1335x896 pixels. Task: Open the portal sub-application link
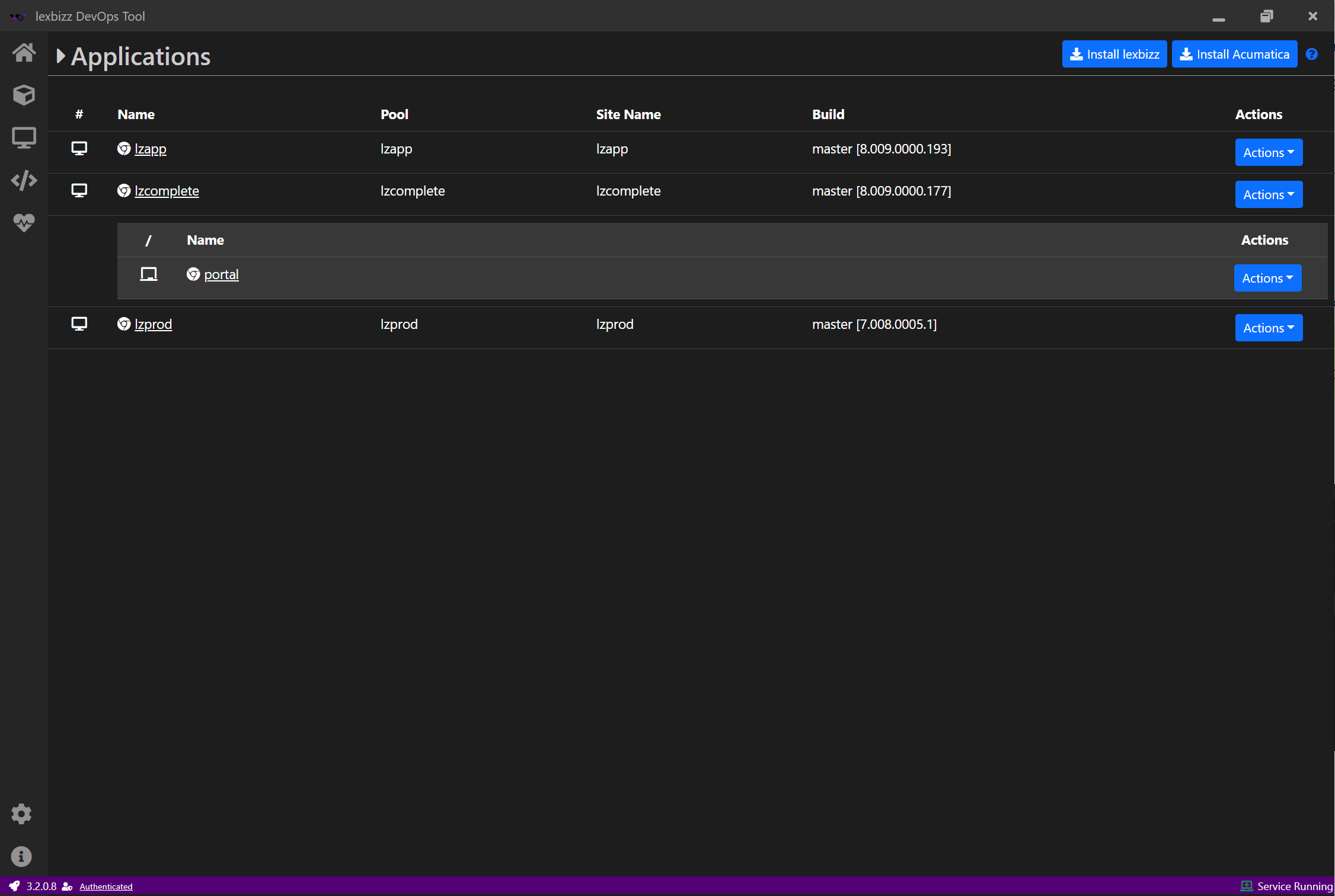click(x=221, y=275)
